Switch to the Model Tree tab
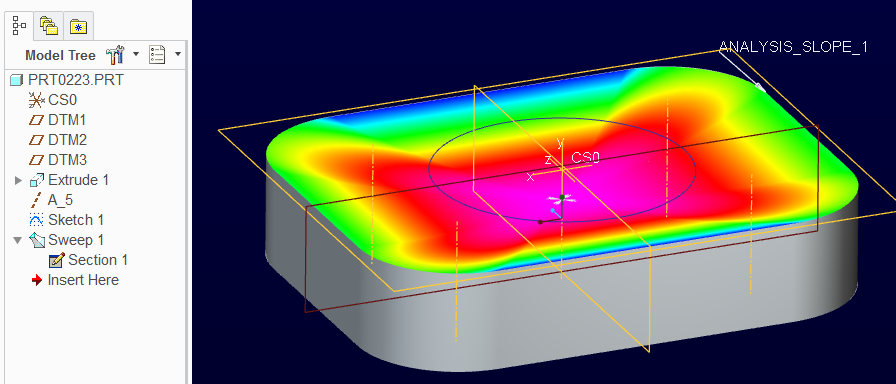The height and width of the screenshot is (384, 896). point(19,25)
